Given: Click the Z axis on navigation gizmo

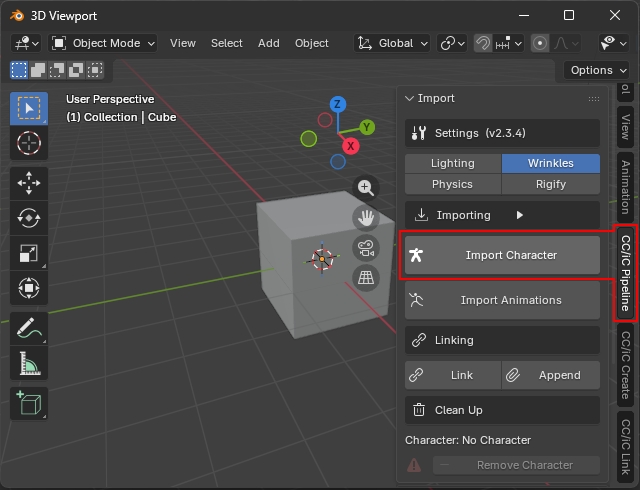Looking at the screenshot, I should click(337, 105).
